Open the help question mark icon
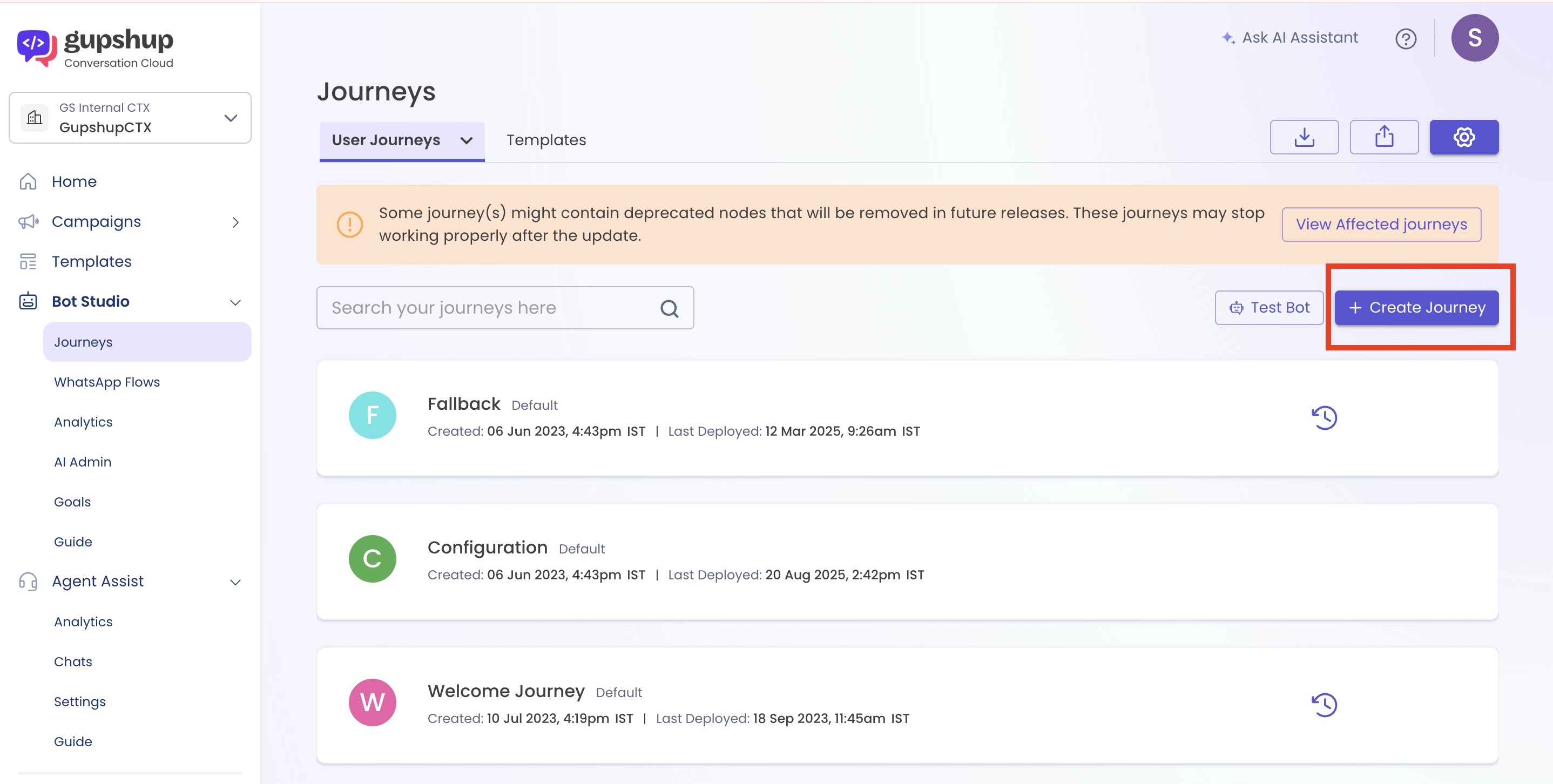This screenshot has height=784, width=1553. coord(1405,38)
